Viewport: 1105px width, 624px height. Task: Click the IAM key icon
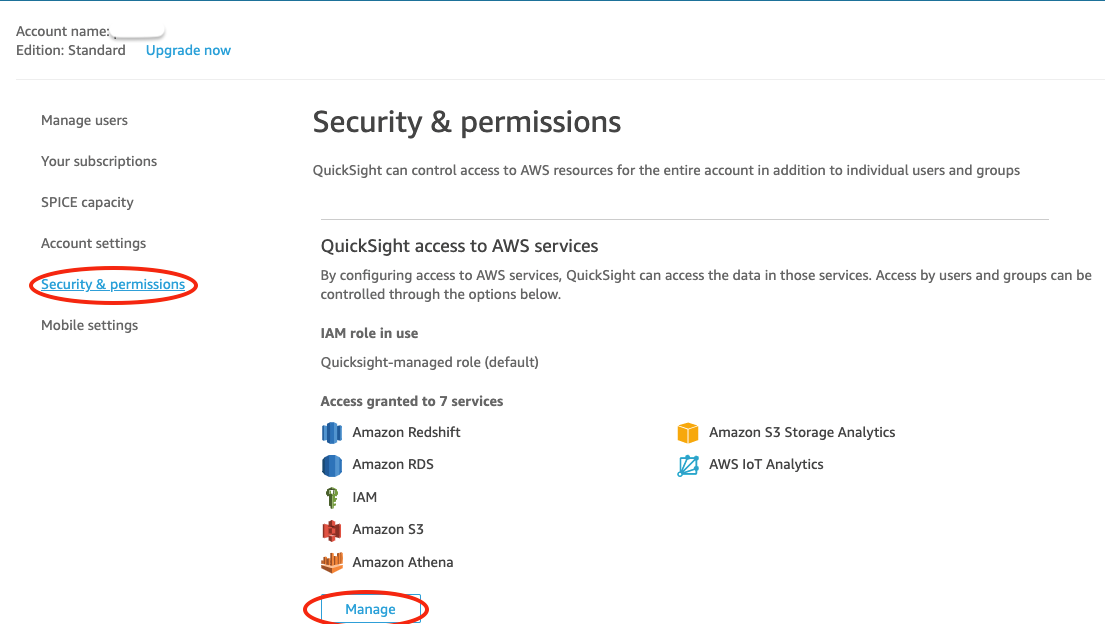click(332, 497)
